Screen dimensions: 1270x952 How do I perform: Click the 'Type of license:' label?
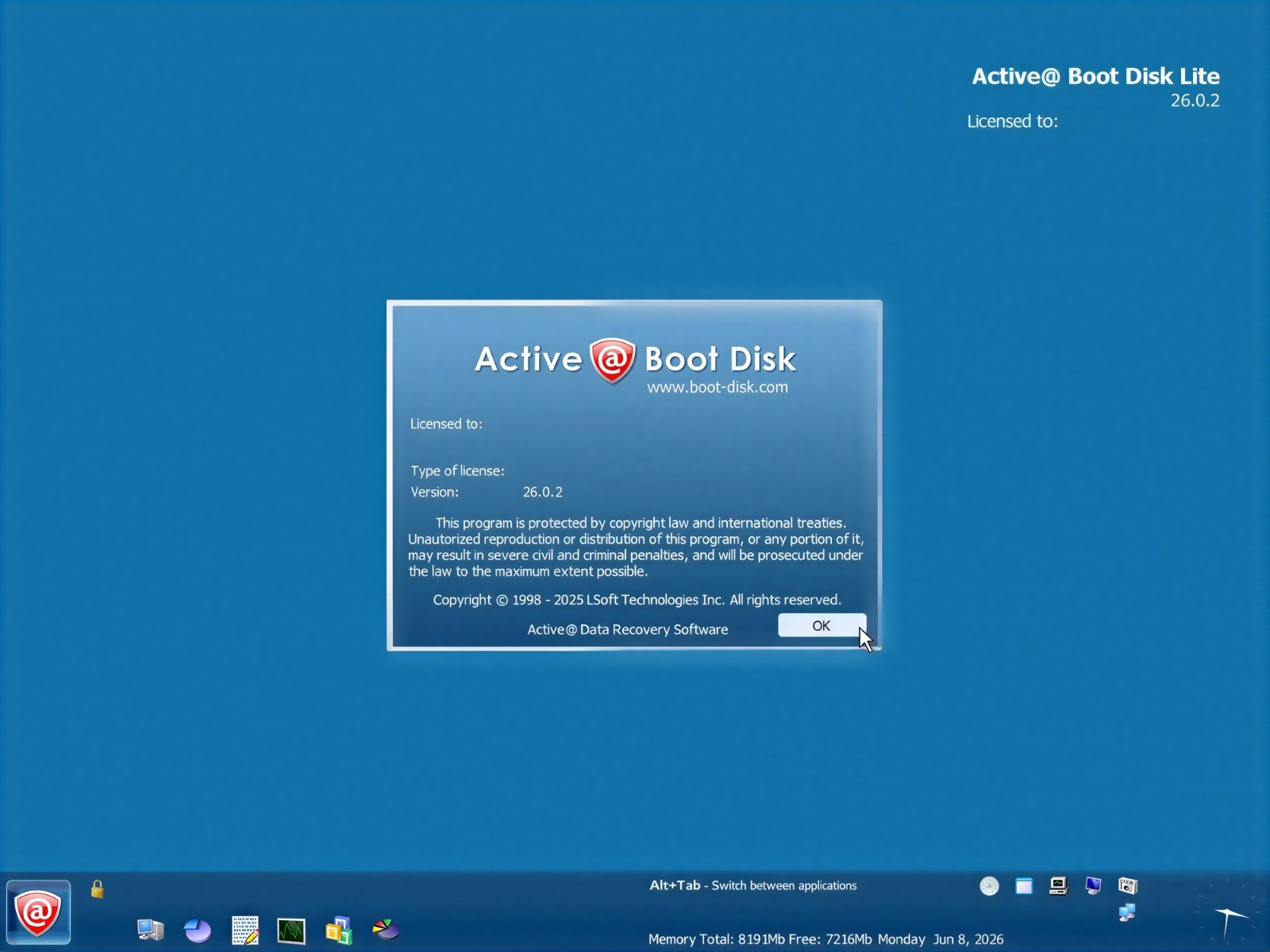pos(458,470)
